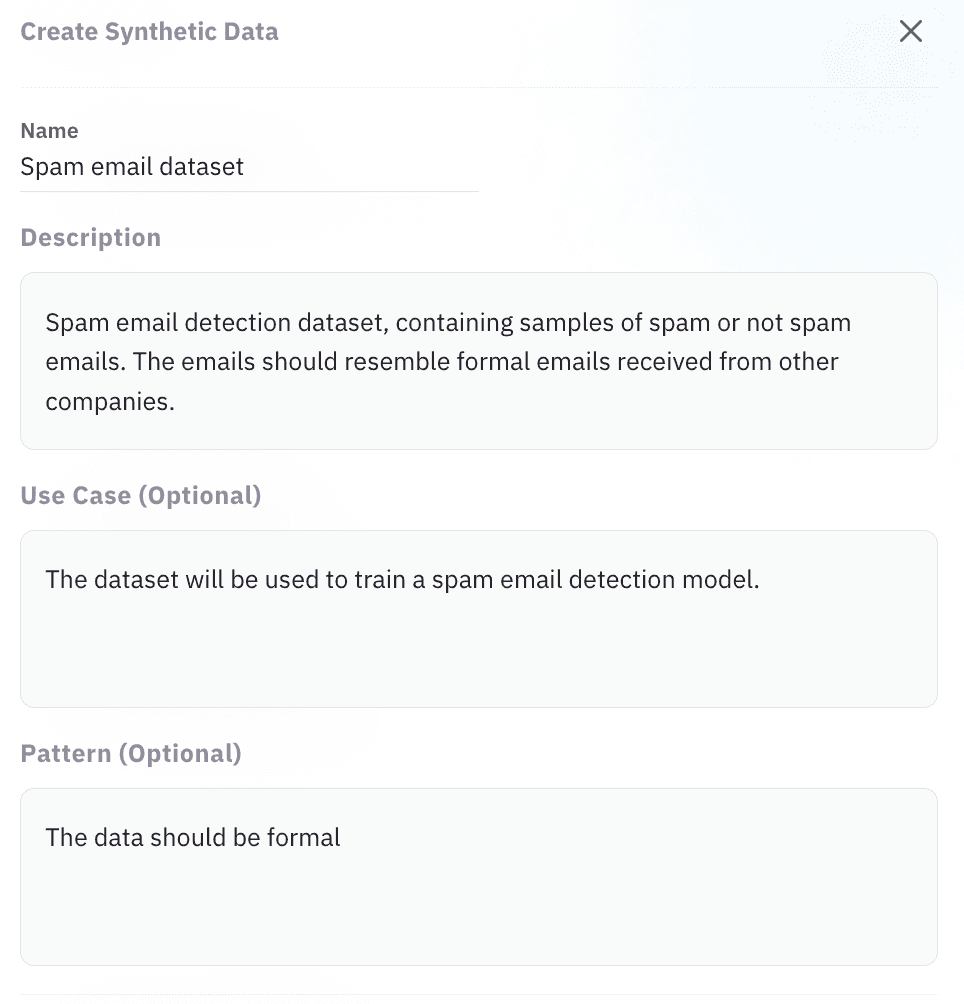Click the word 'Spam' in the Name field

[52, 167]
